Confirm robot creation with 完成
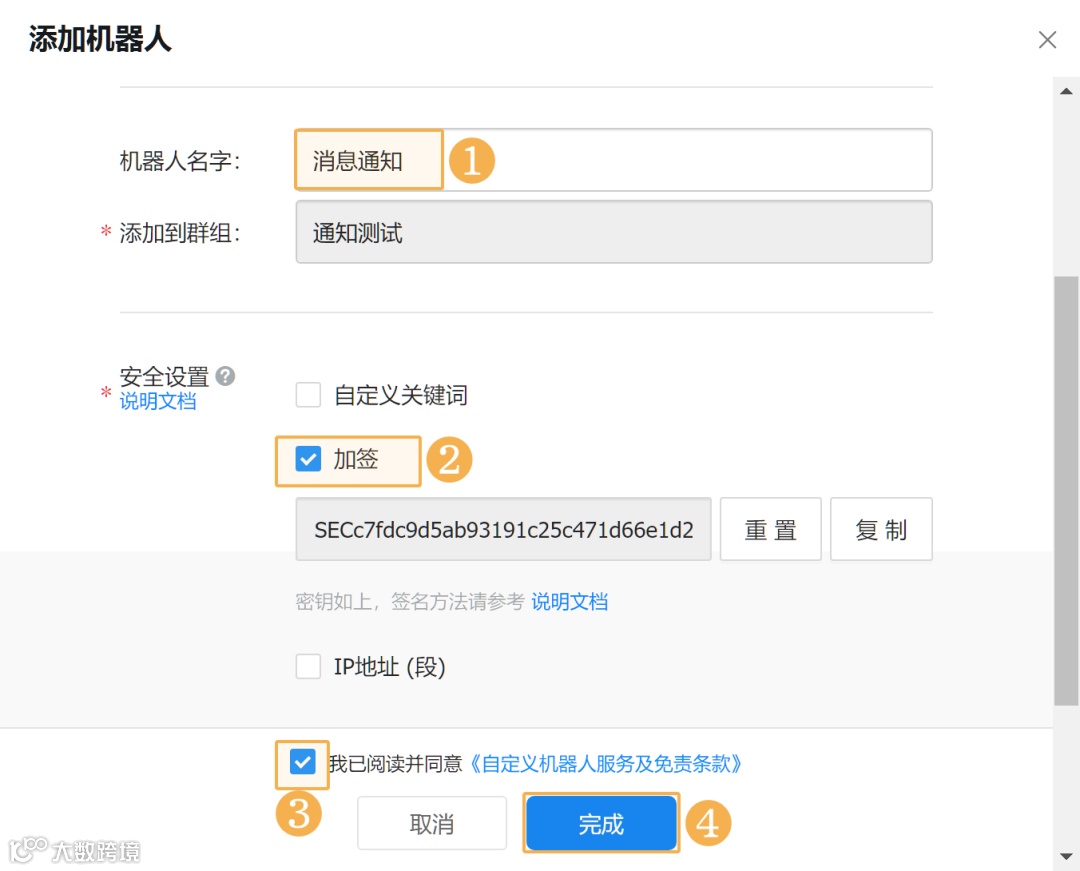1080x871 pixels. pos(601,823)
